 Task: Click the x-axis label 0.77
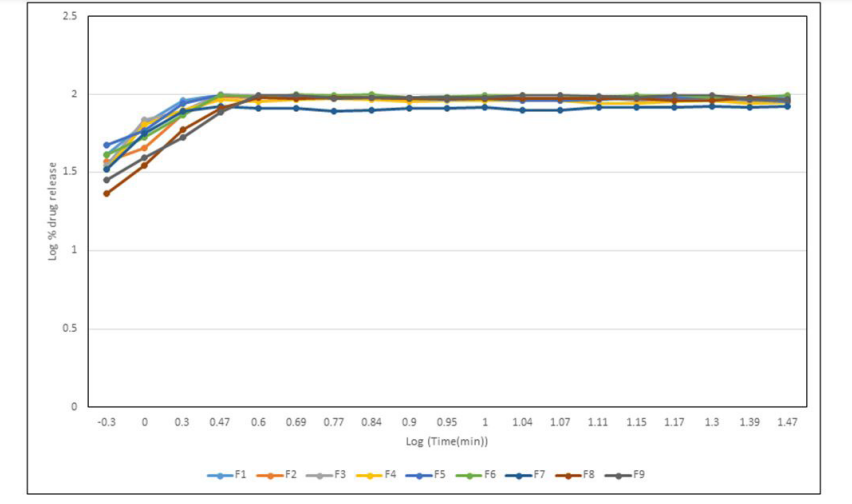point(334,423)
